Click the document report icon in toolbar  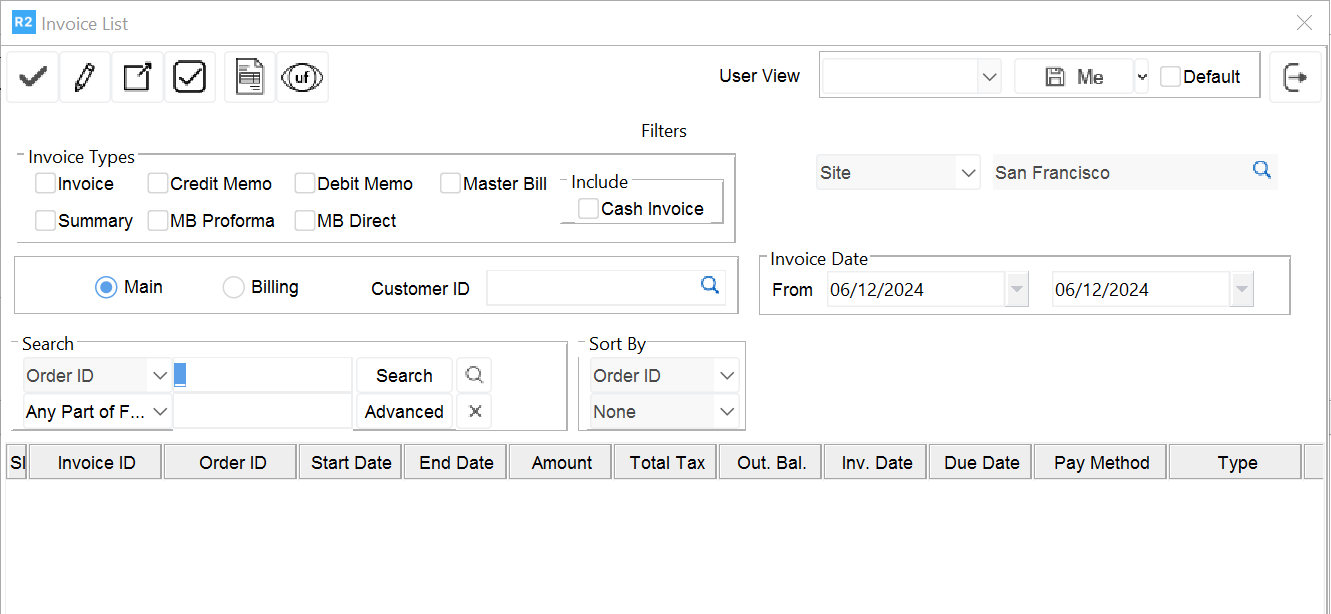coord(249,77)
